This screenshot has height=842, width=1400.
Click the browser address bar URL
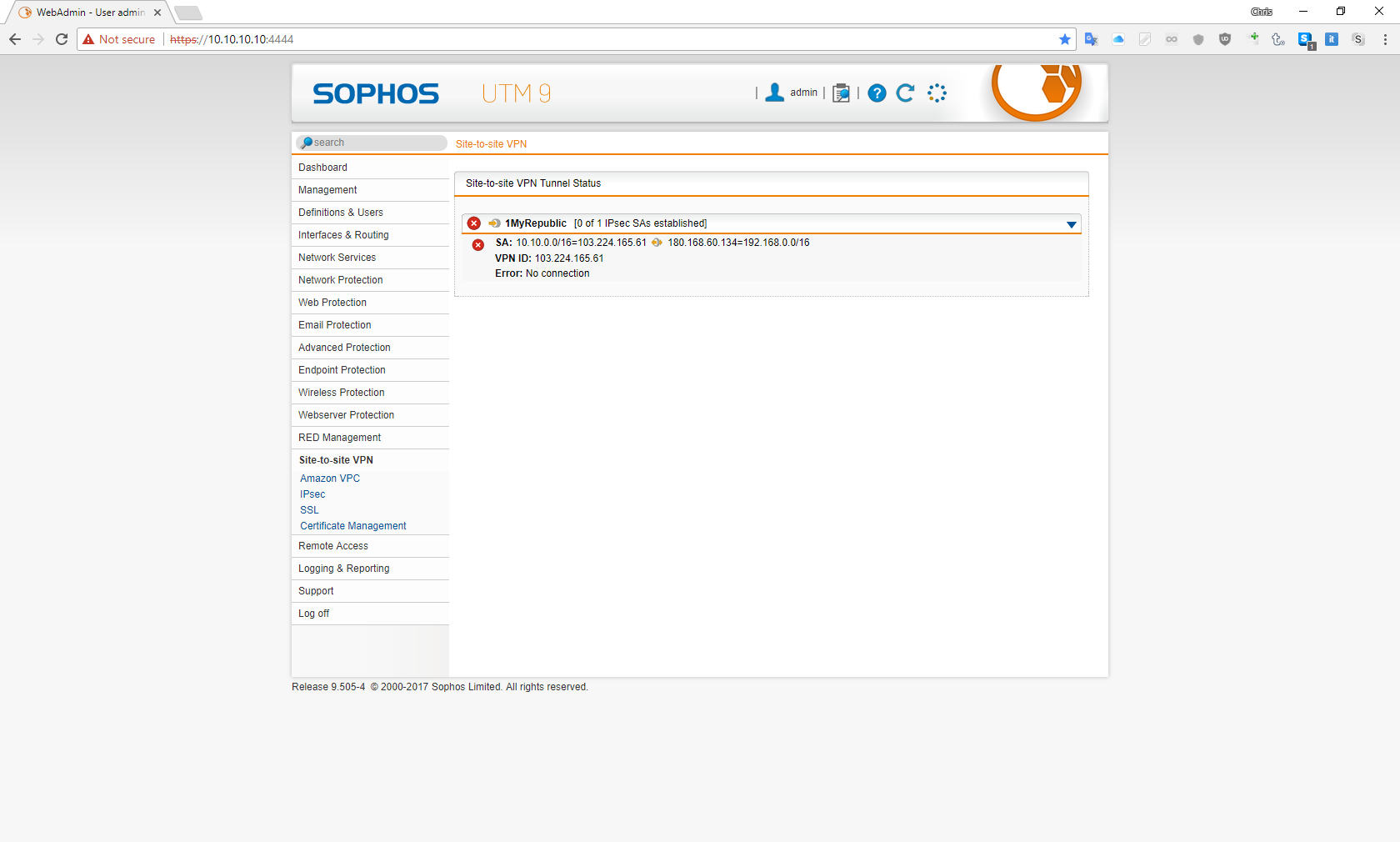pos(232,39)
